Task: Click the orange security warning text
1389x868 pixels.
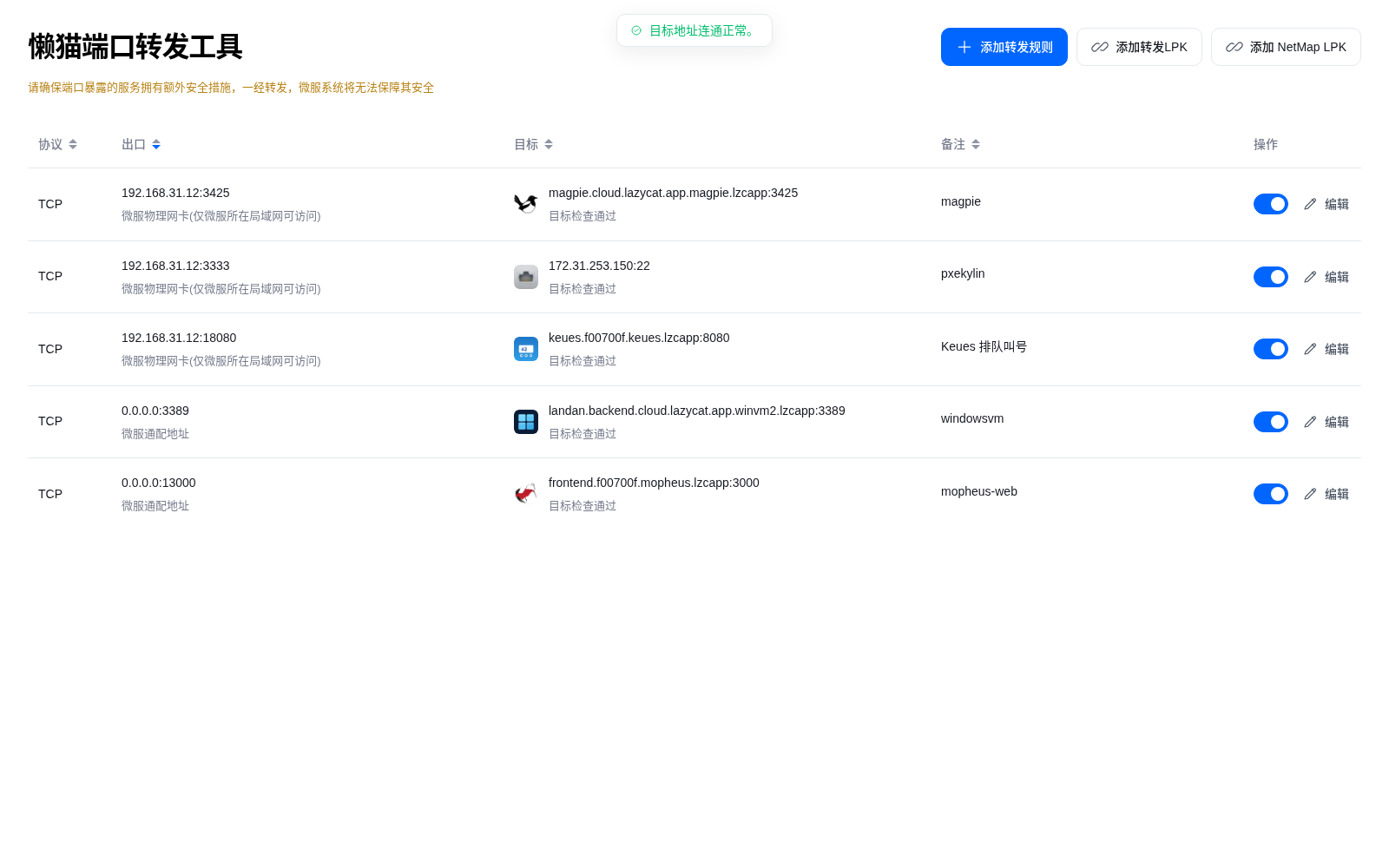Action: click(231, 88)
